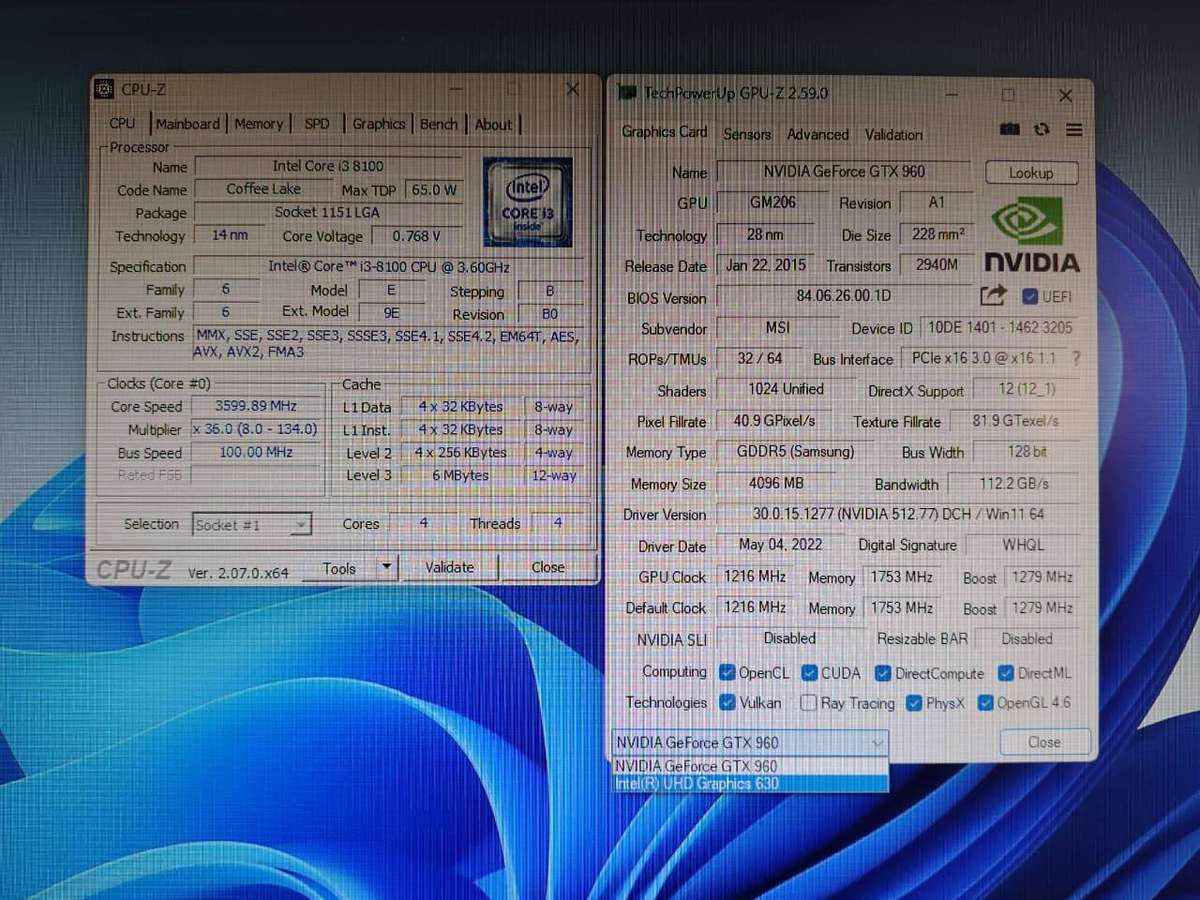Image resolution: width=1200 pixels, height=900 pixels.
Task: Select Intel(R) UHD Graphics 630 from list
Action: click(749, 784)
